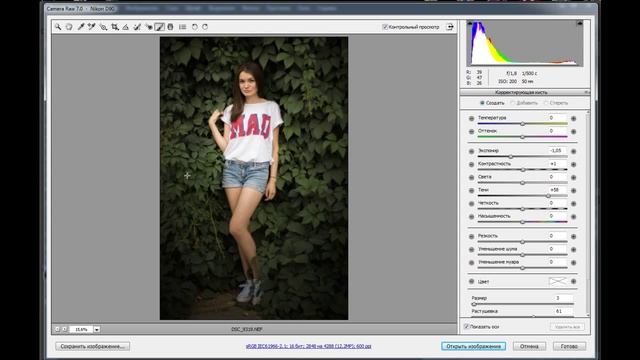
Task: Click plus icon beside Уменьшение шума
Action: tap(573, 249)
